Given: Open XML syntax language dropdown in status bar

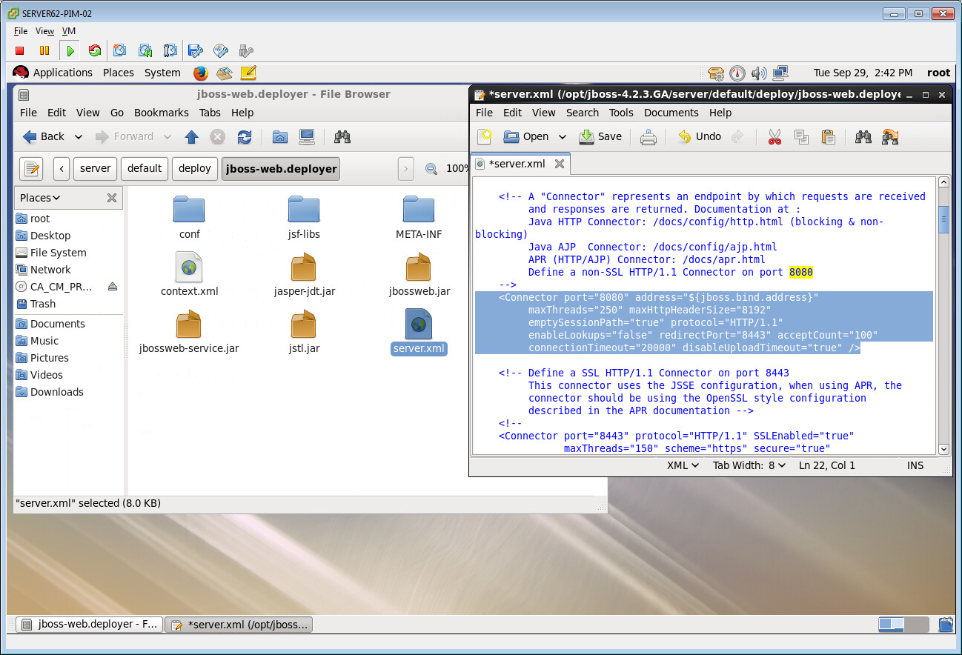Looking at the screenshot, I should click(683, 465).
